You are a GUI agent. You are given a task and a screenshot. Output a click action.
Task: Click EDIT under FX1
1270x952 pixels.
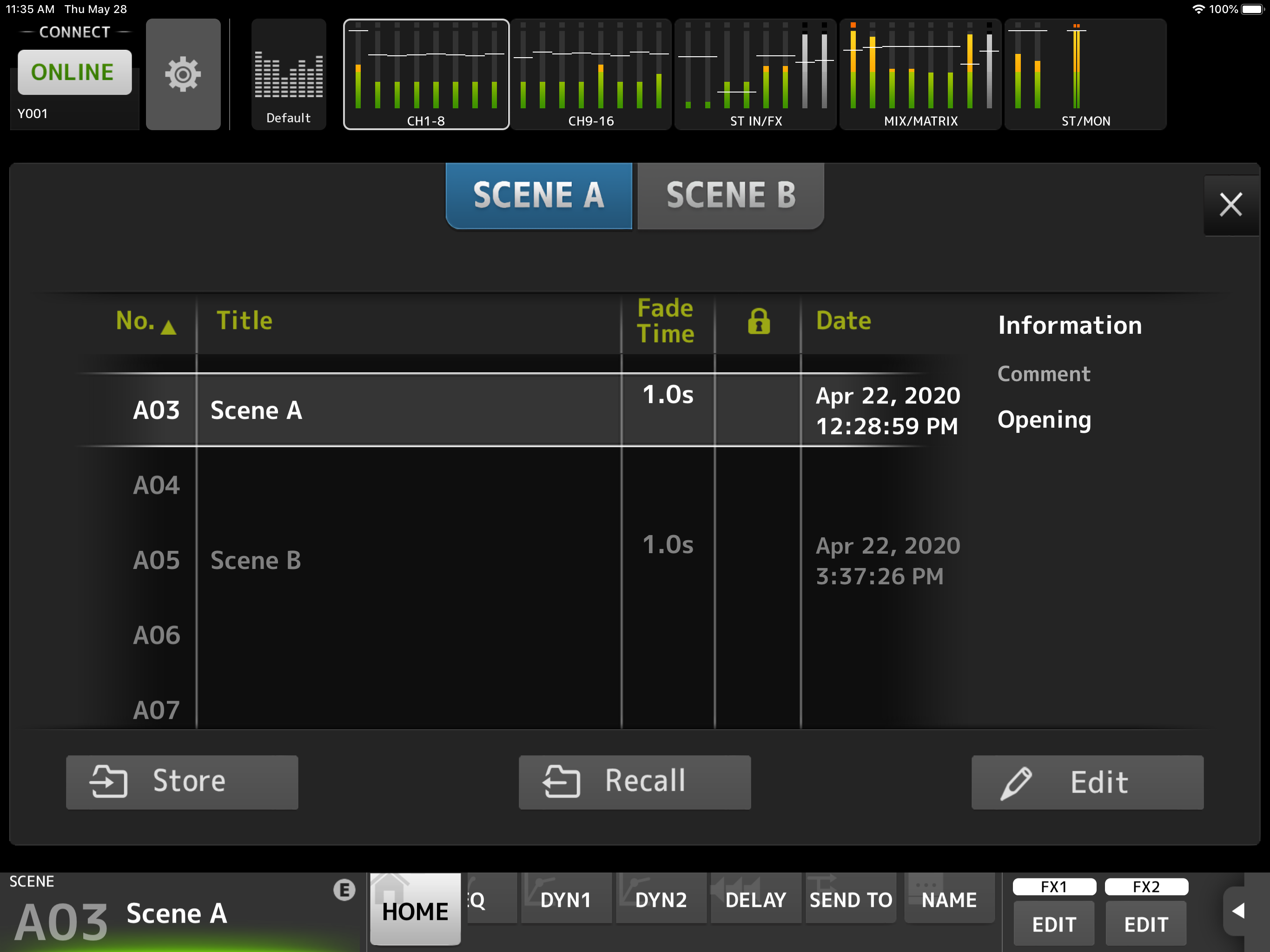[x=1053, y=924]
